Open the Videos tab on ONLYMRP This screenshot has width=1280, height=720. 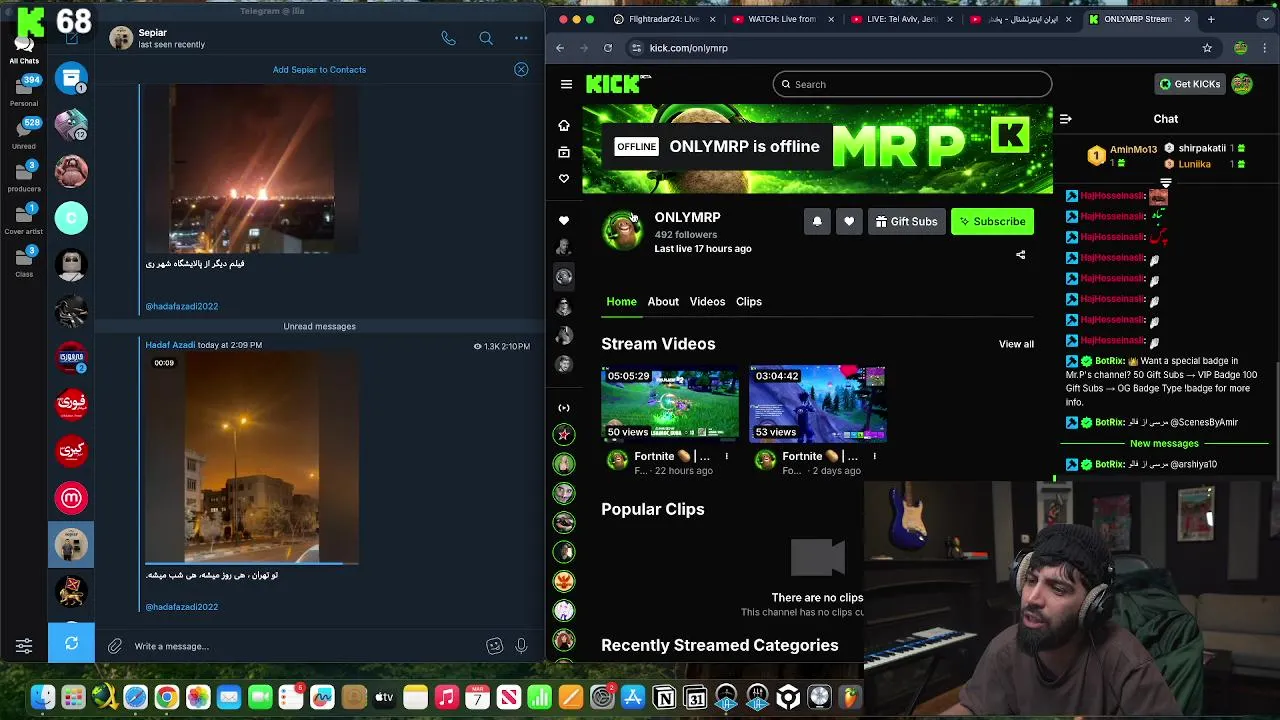[x=707, y=301]
